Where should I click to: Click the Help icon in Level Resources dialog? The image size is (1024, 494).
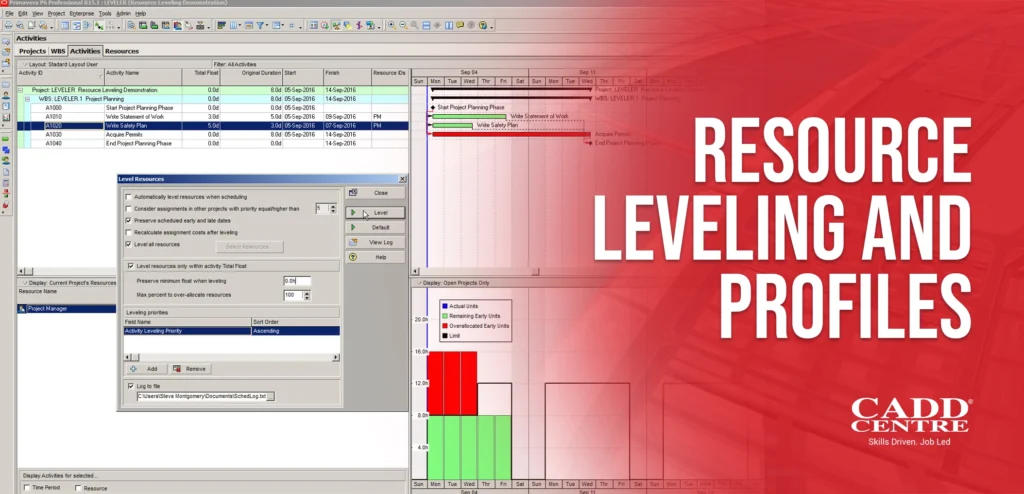point(379,257)
